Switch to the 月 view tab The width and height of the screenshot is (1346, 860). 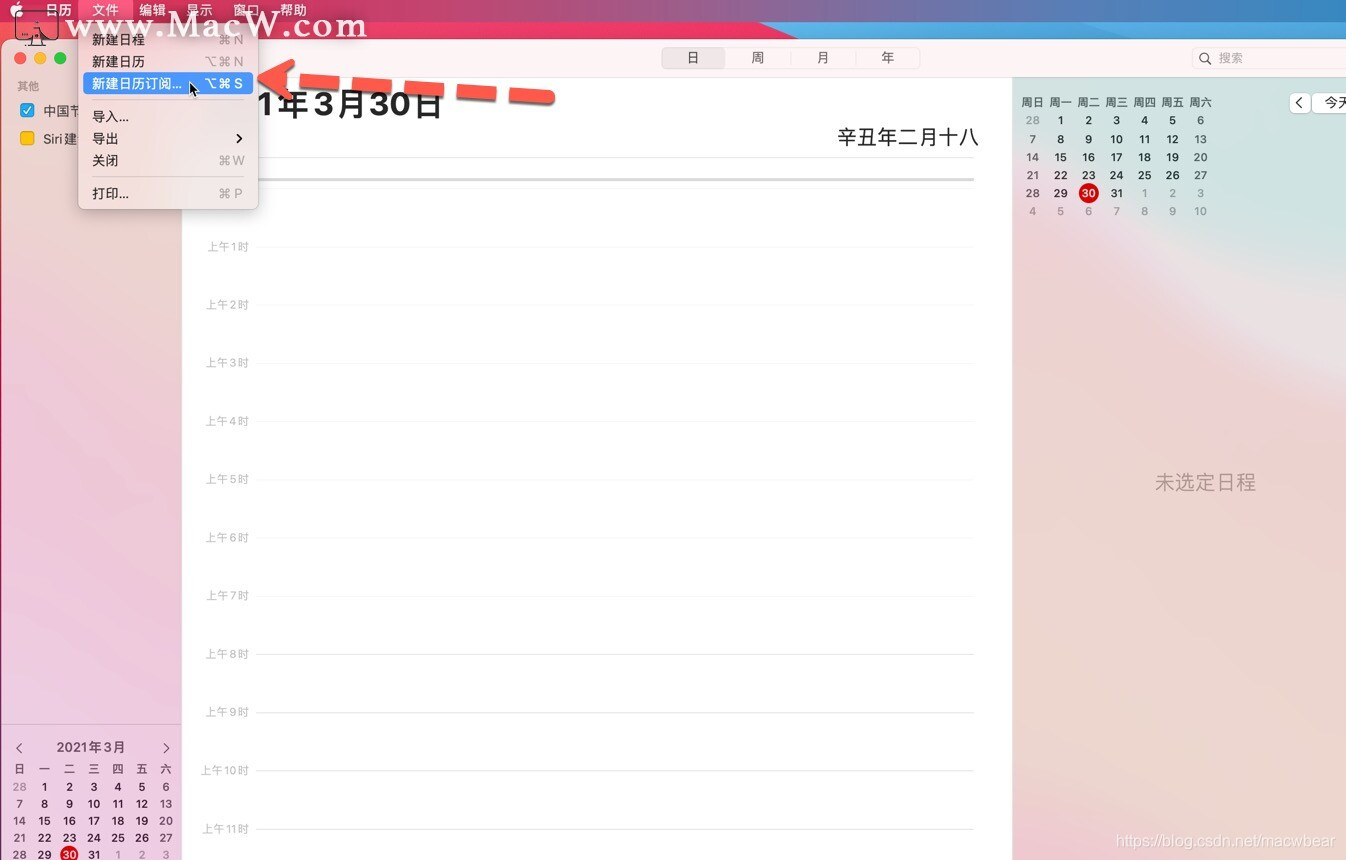(x=823, y=58)
